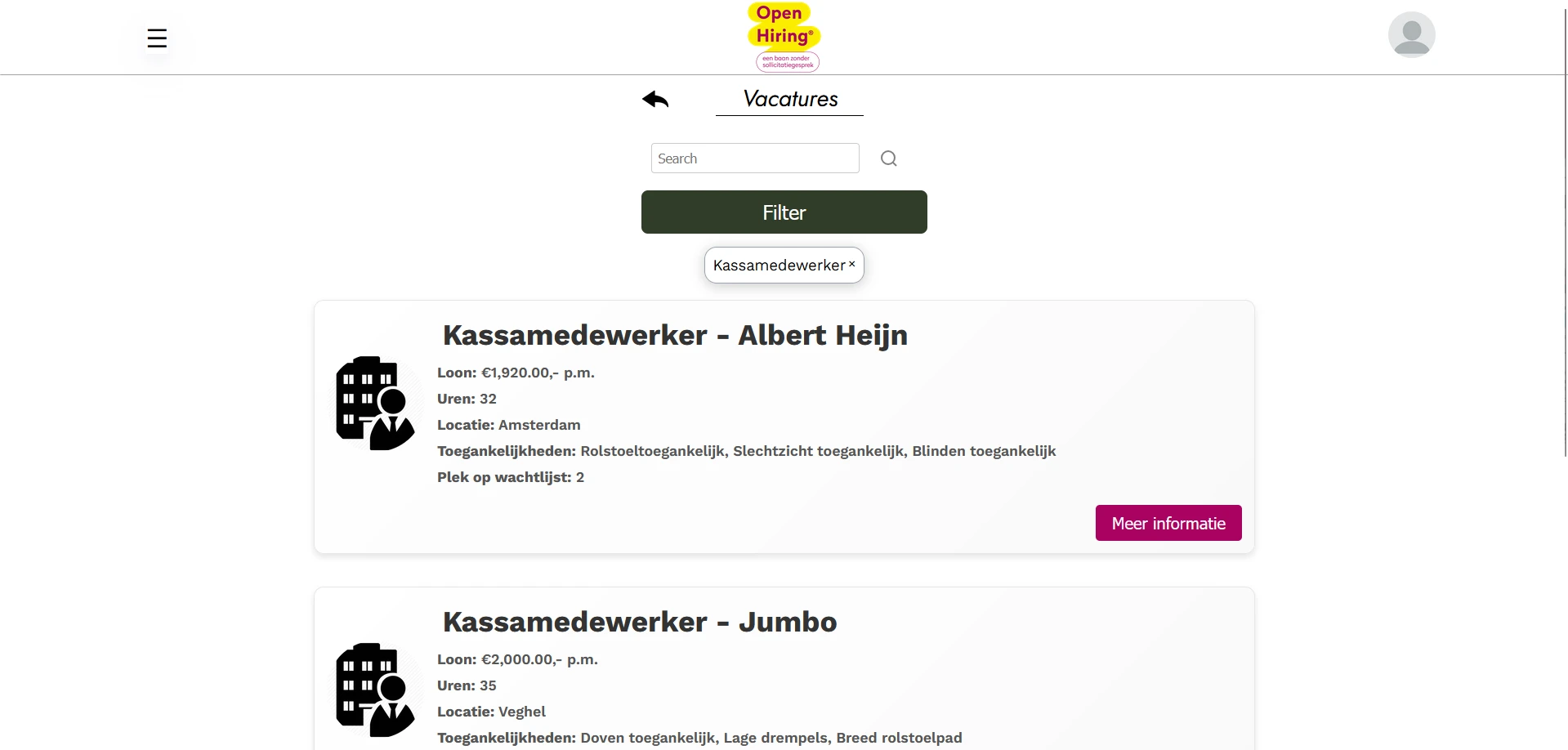Open the user profile avatar
The width and height of the screenshot is (1568, 750).
tap(1410, 34)
